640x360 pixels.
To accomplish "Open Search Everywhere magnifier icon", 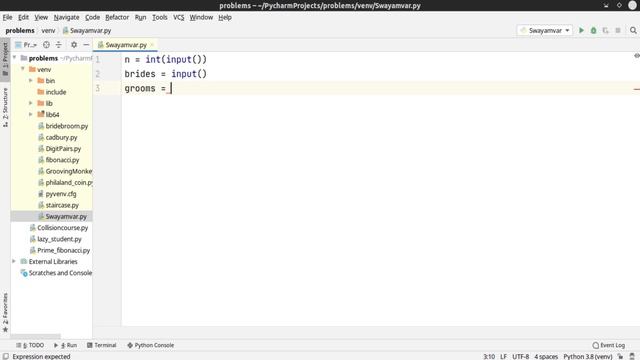I will [x=633, y=31].
